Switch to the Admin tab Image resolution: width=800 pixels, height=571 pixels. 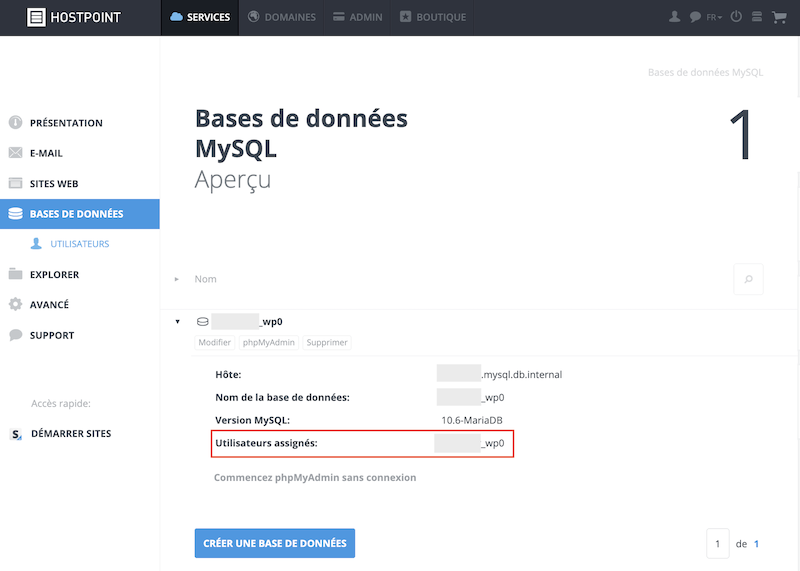357,17
